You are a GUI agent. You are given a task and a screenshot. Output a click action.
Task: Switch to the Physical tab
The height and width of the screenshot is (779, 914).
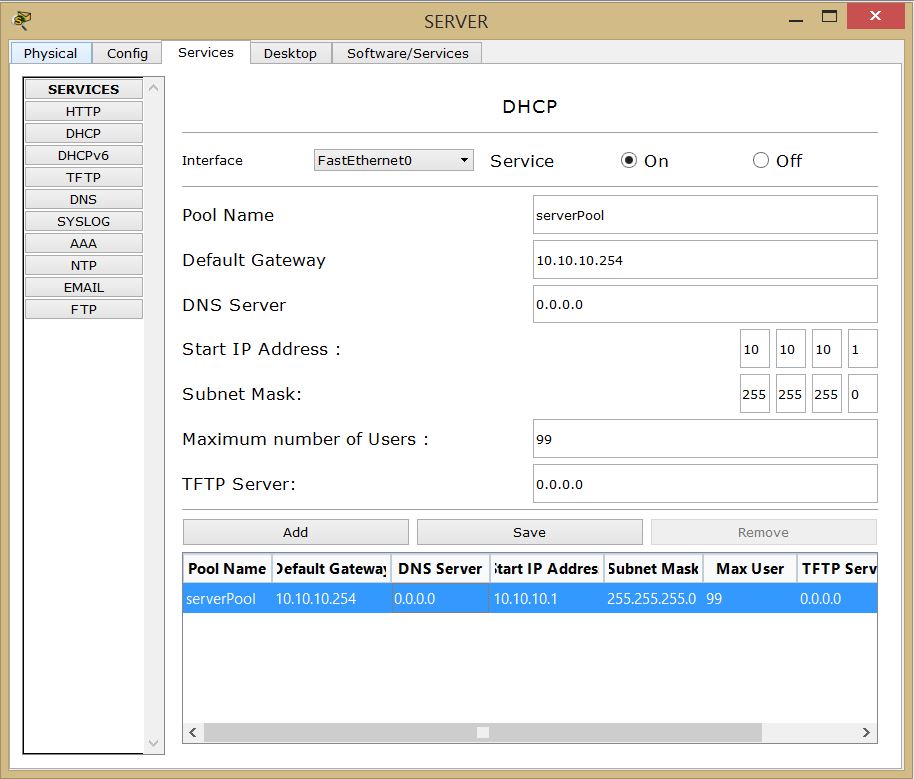(x=51, y=53)
